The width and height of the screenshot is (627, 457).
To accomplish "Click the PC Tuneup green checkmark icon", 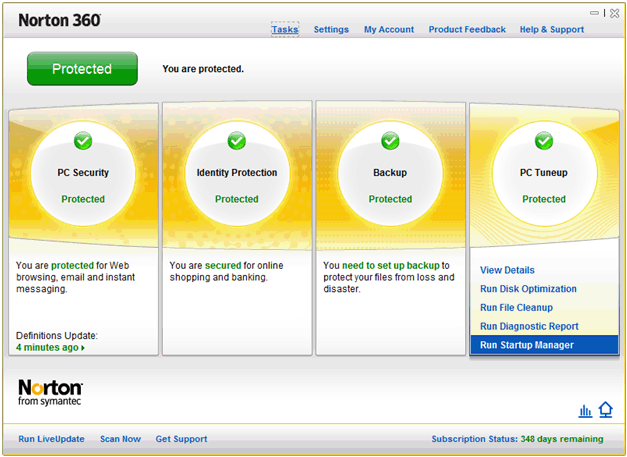I will coord(544,141).
